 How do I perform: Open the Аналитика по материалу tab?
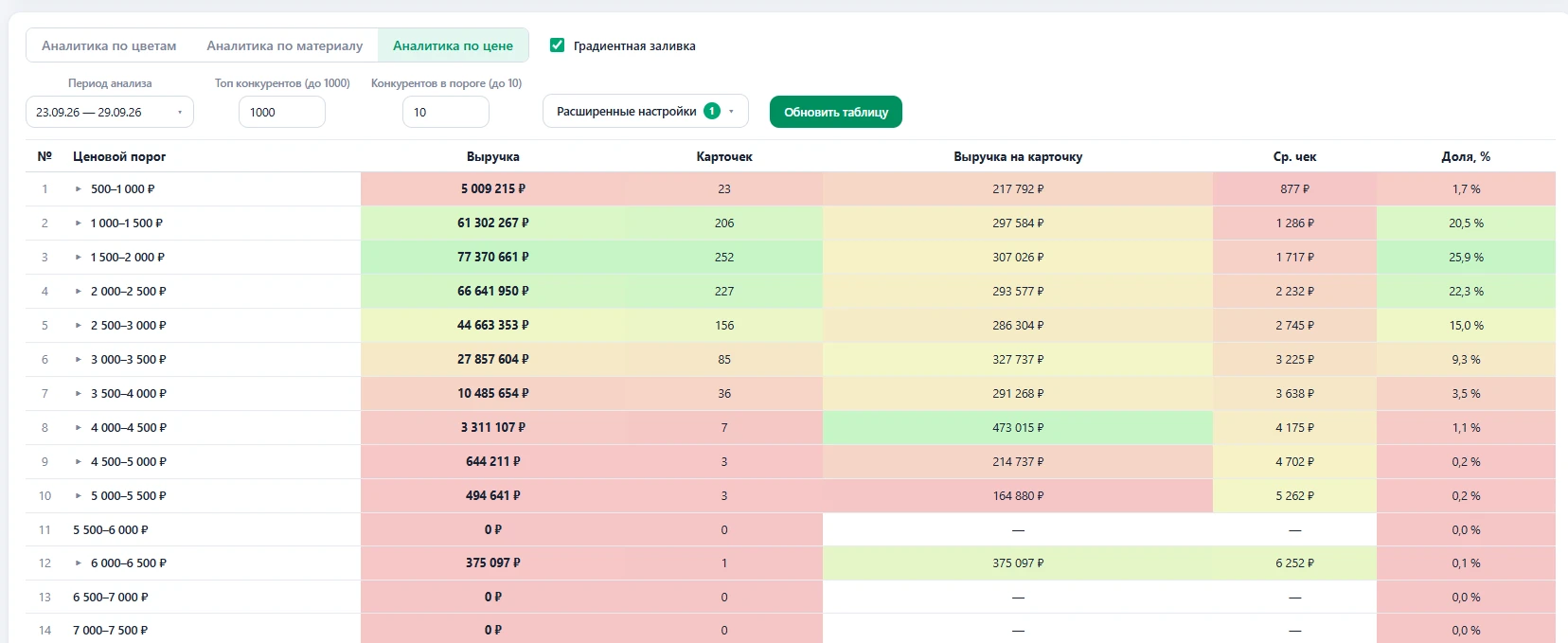(284, 45)
